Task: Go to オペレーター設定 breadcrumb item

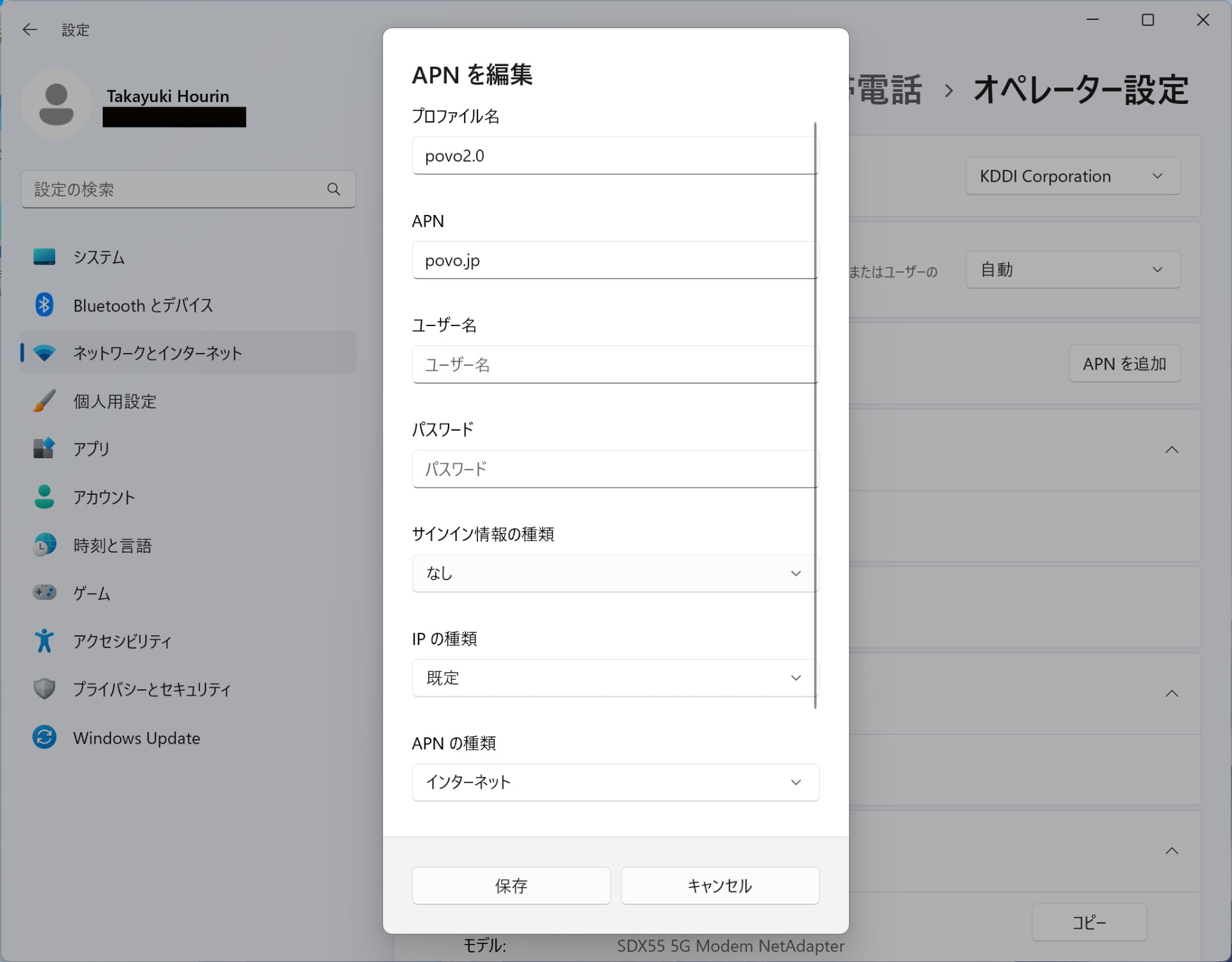Action: [x=1080, y=90]
